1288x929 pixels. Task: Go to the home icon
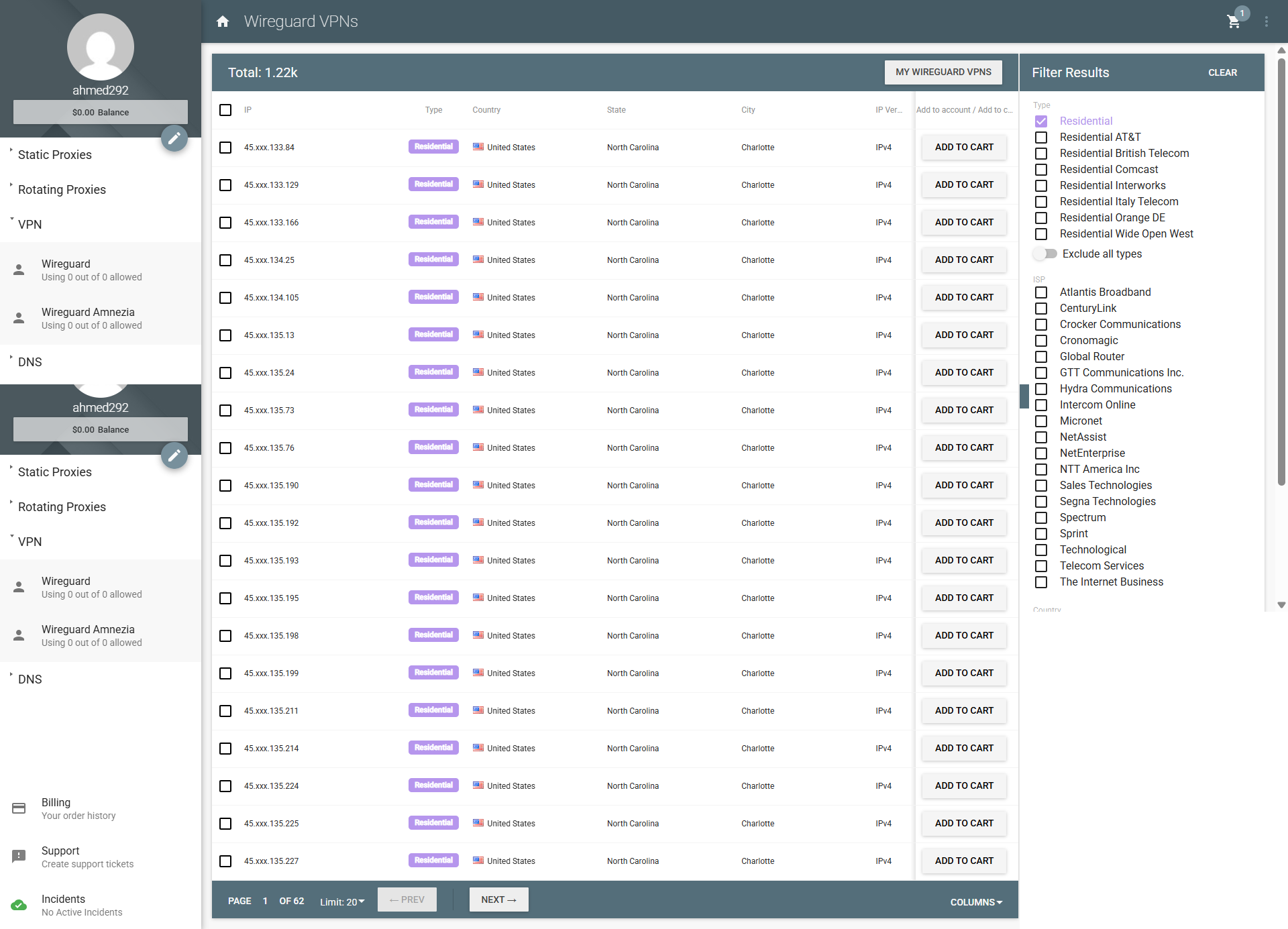(x=223, y=21)
